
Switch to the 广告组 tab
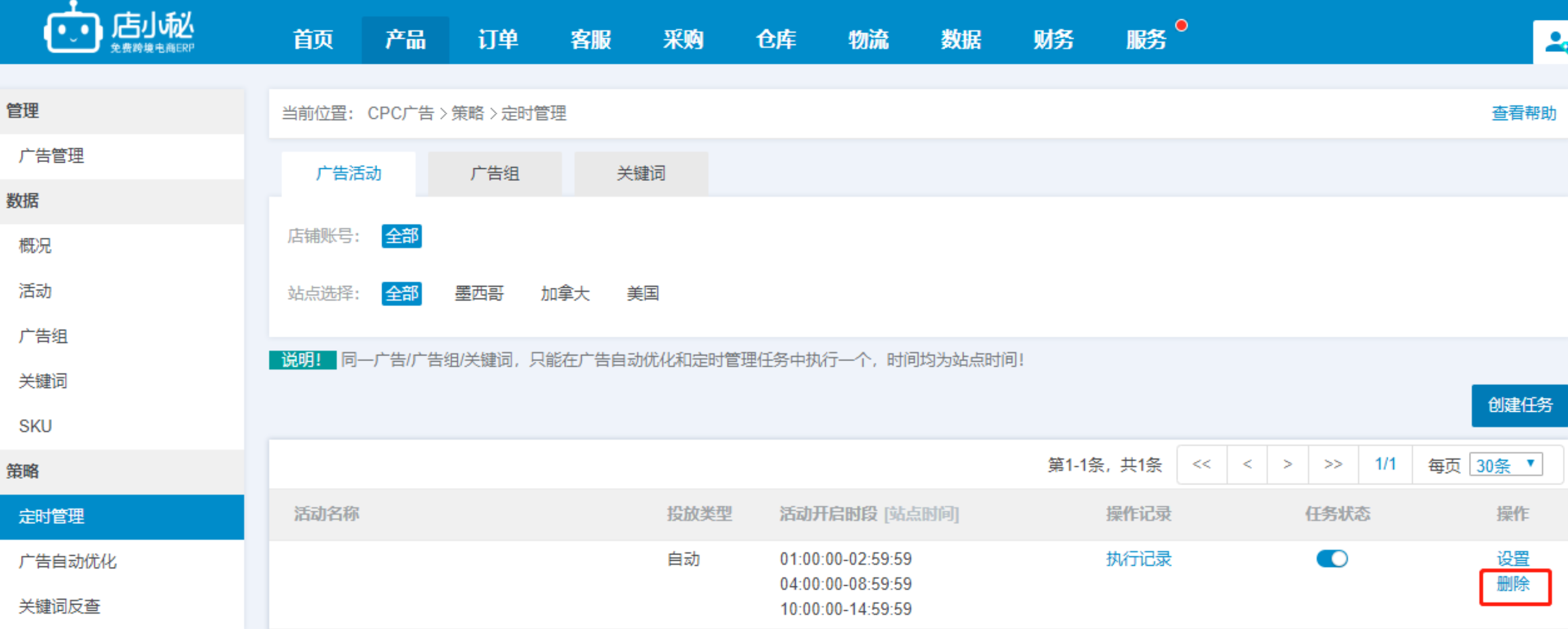(x=494, y=173)
